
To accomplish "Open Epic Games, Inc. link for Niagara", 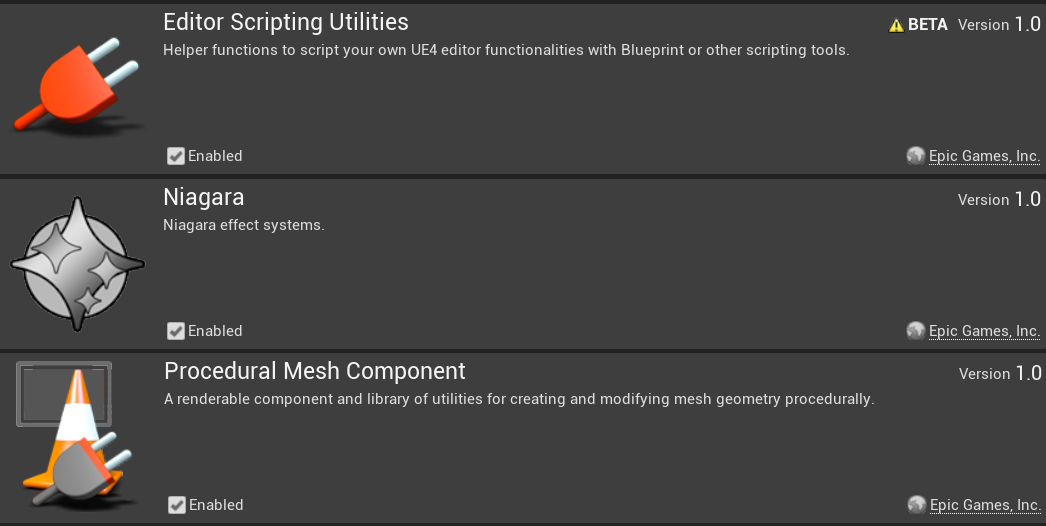I will click(984, 331).
